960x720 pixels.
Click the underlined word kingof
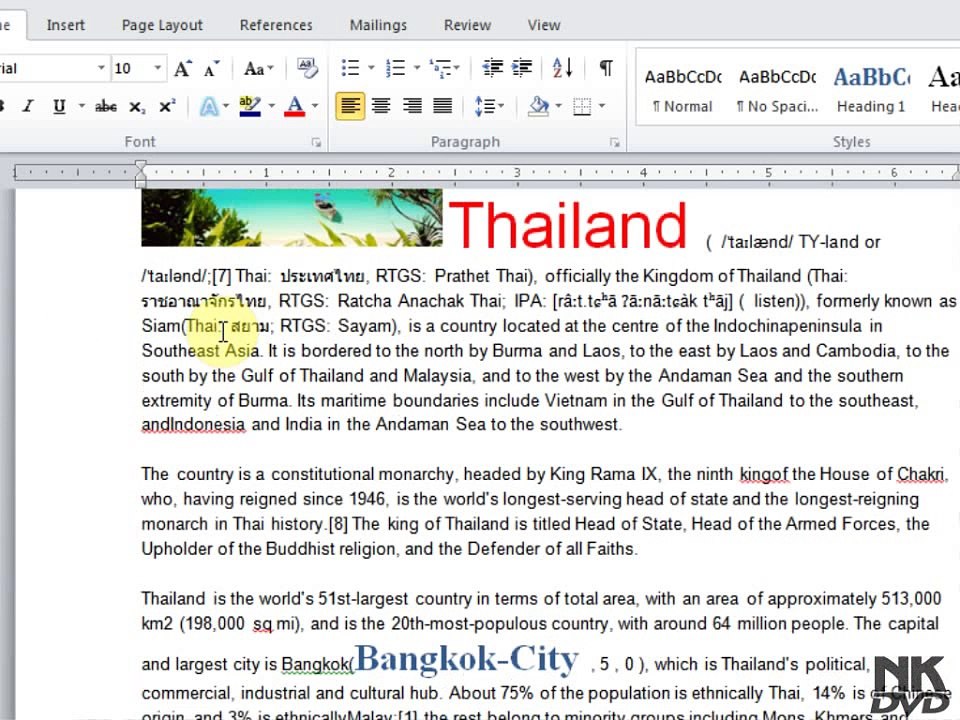click(763, 474)
